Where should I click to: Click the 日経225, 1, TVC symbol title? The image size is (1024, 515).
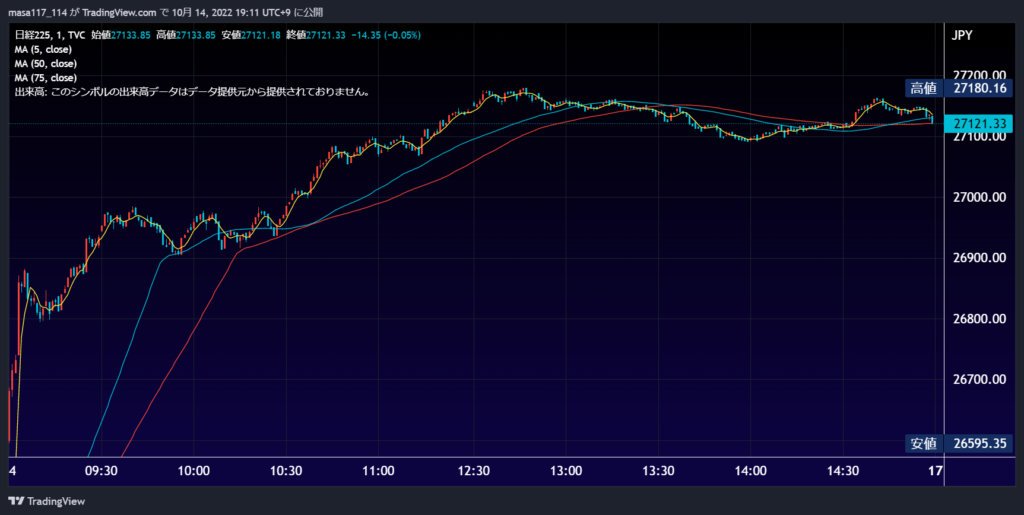click(50, 35)
